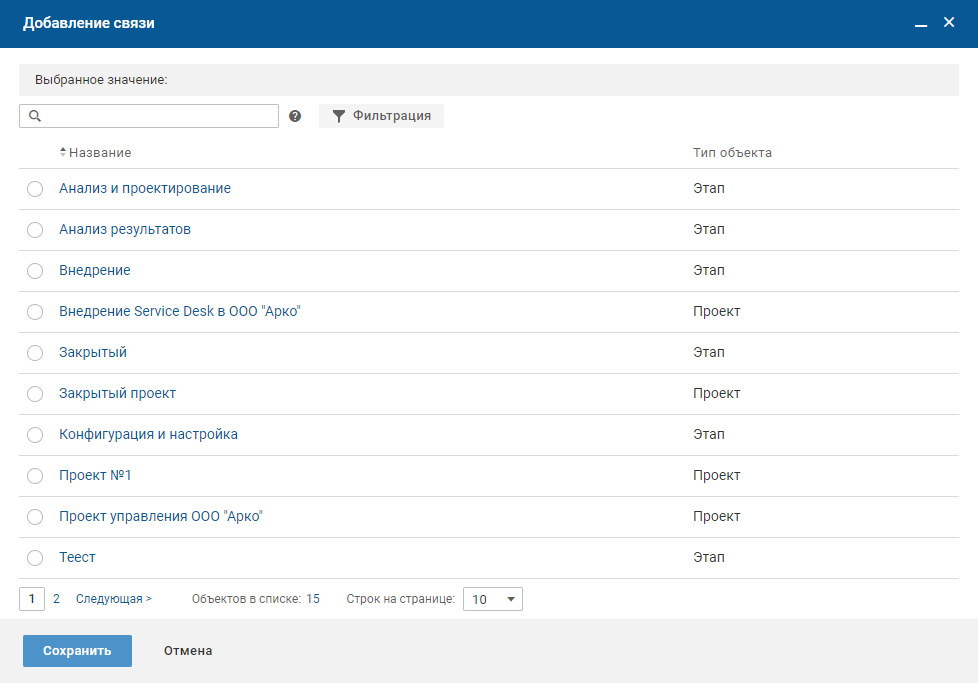The height and width of the screenshot is (683, 978).
Task: Click the help question mark icon
Action: point(295,116)
